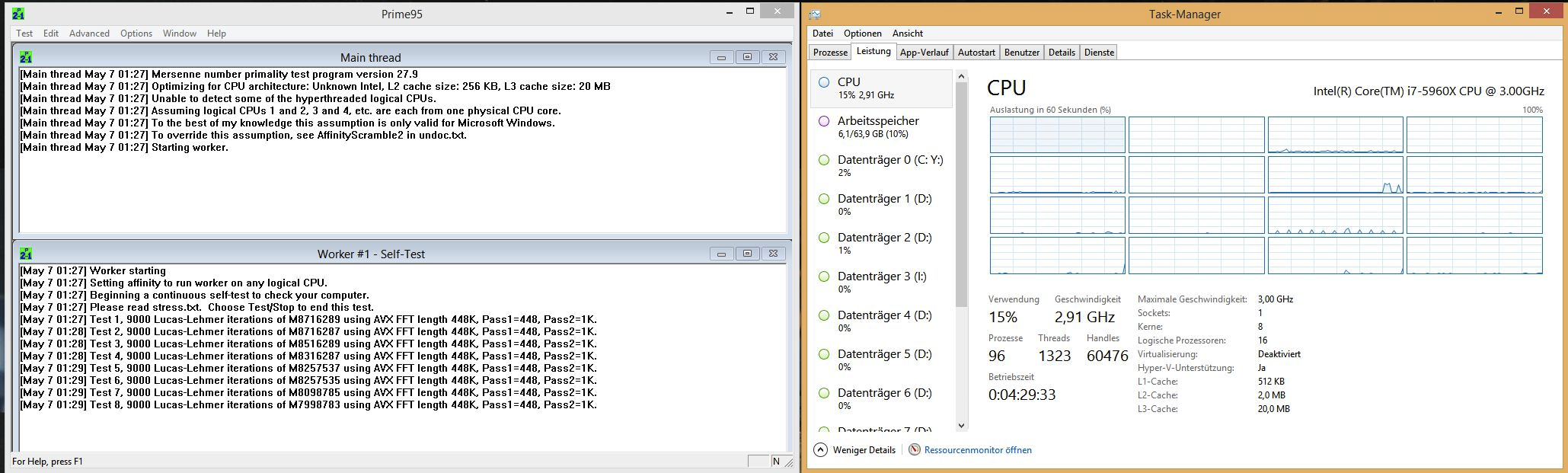Switch to the Benutzer tab
Screen dimensions: 1568x473
pyautogui.click(x=1022, y=53)
